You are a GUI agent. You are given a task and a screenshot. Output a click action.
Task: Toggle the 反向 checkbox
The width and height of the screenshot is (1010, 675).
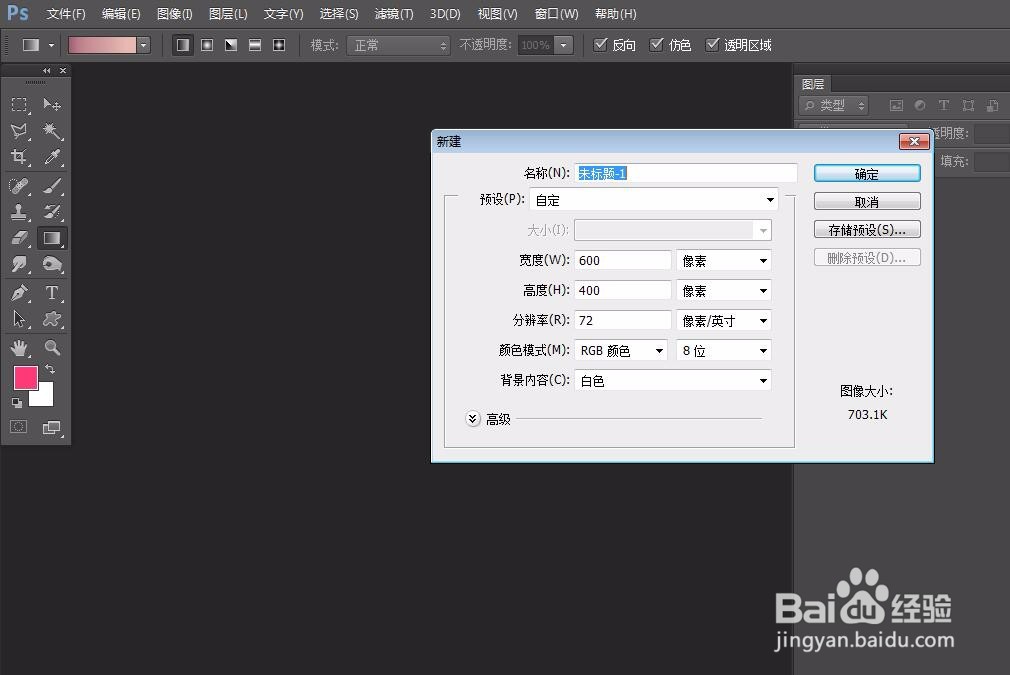pyautogui.click(x=600, y=44)
